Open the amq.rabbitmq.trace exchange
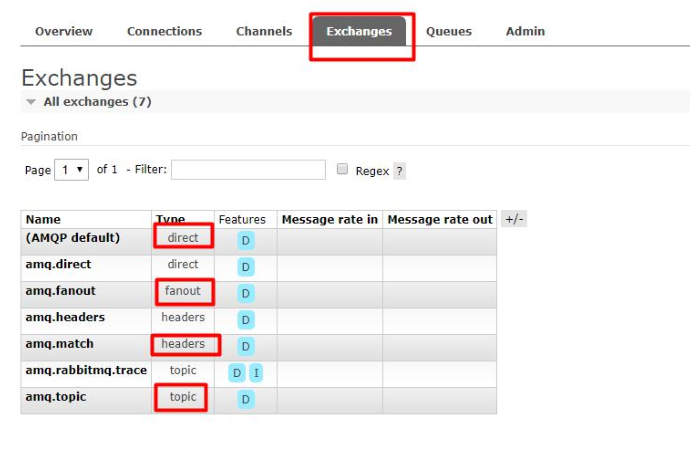 (86, 370)
